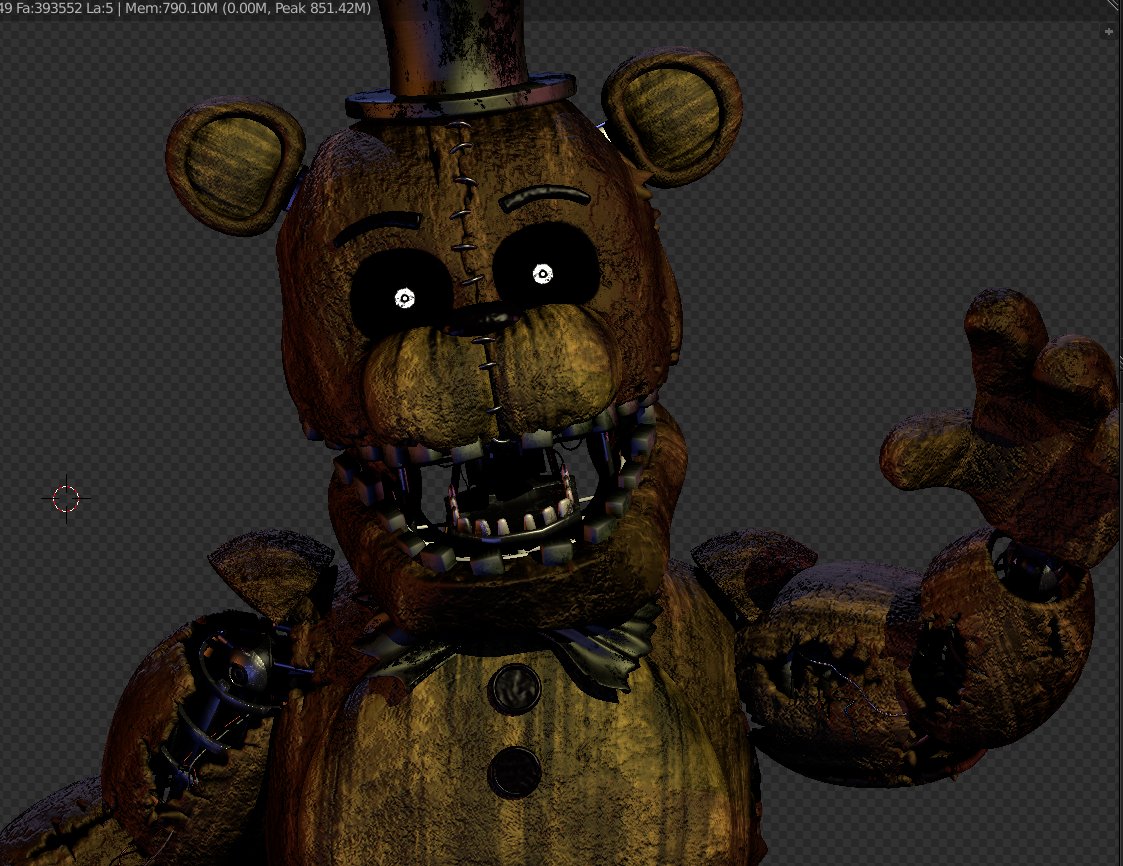The height and width of the screenshot is (866, 1123).
Task: Click the 'Fa:393552' face count text
Action: click(49, 9)
